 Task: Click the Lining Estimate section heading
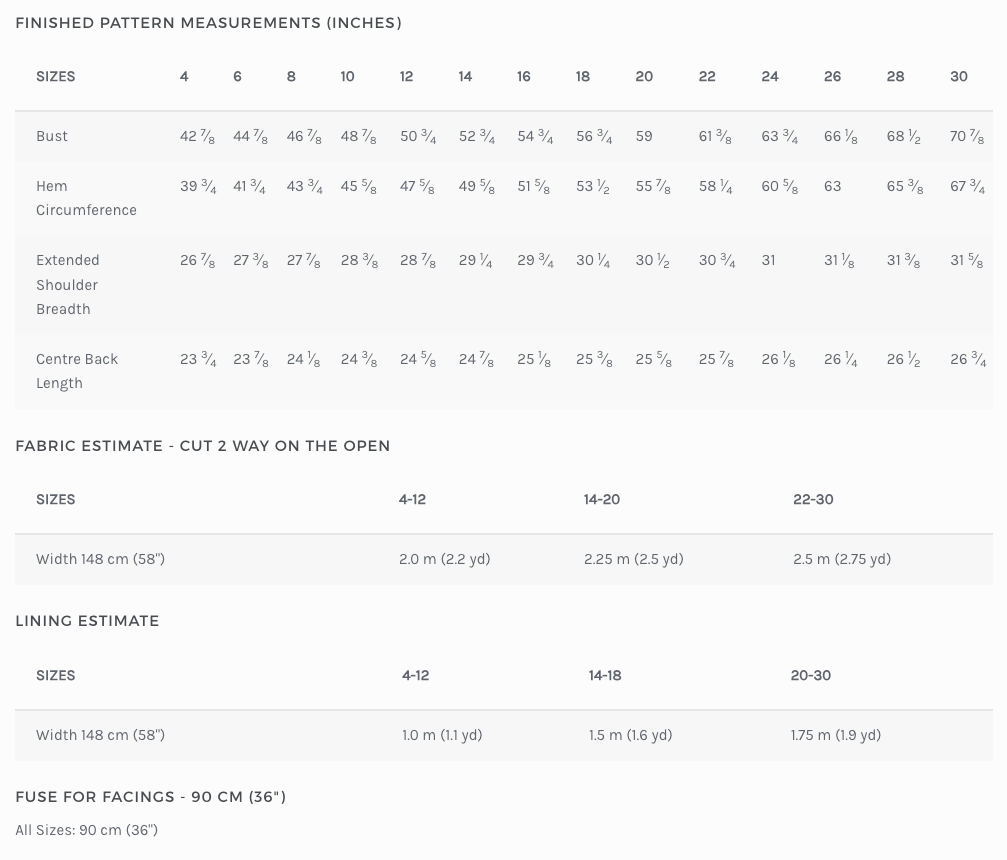click(x=87, y=621)
